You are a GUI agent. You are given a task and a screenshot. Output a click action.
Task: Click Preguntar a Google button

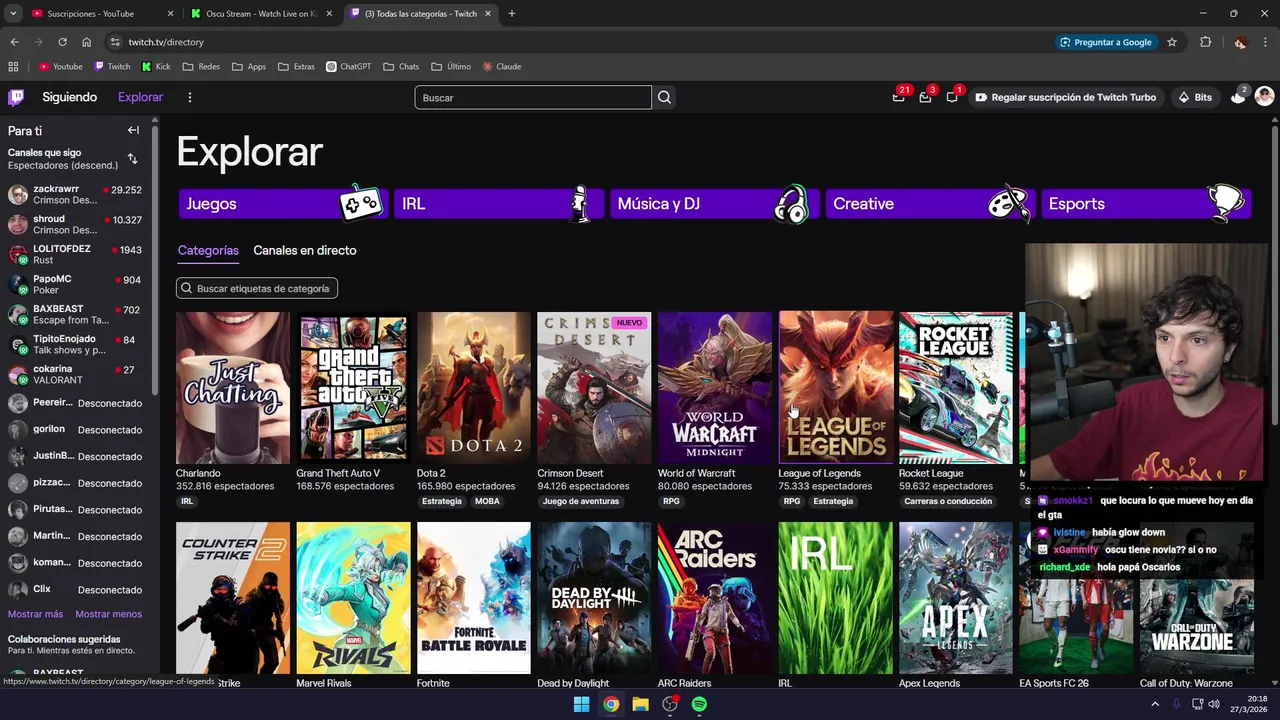1106,42
